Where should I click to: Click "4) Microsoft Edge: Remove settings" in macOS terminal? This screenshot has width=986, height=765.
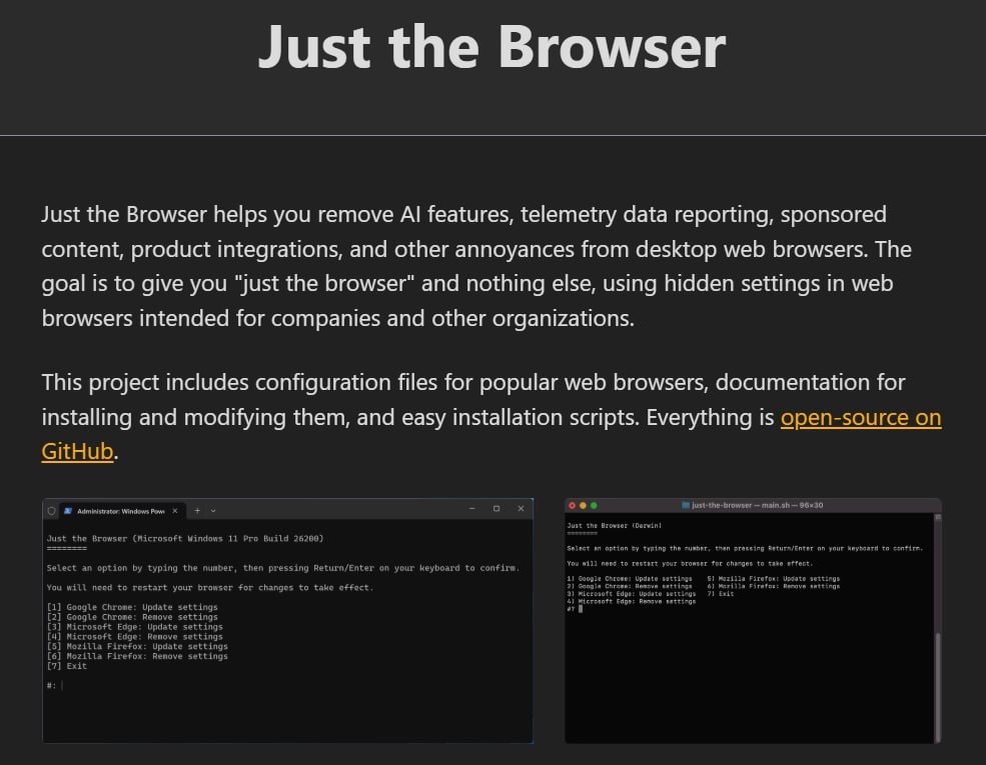click(631, 601)
